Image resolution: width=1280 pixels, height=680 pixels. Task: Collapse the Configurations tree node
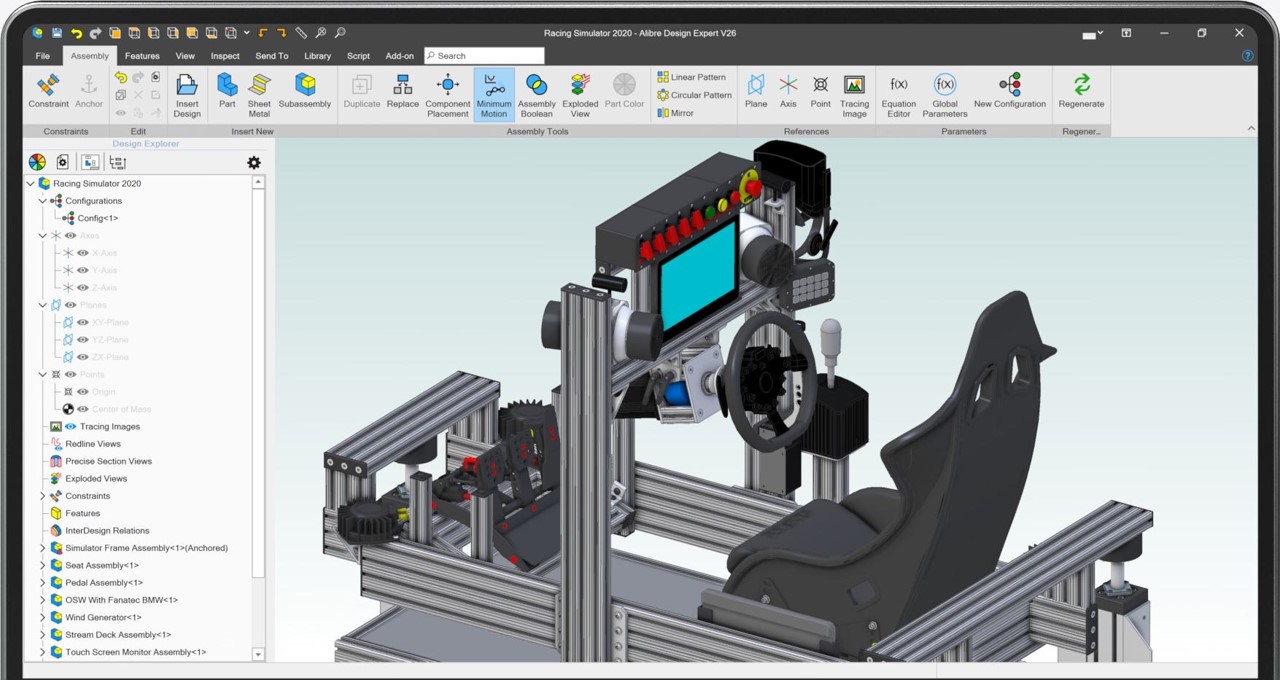click(43, 201)
